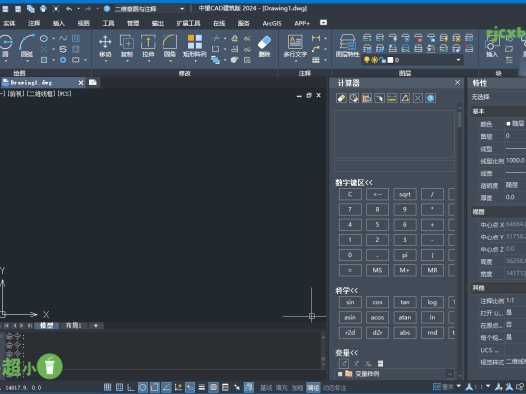Open the 插入 ribbon tab
The height and width of the screenshot is (394, 526).
58,23
